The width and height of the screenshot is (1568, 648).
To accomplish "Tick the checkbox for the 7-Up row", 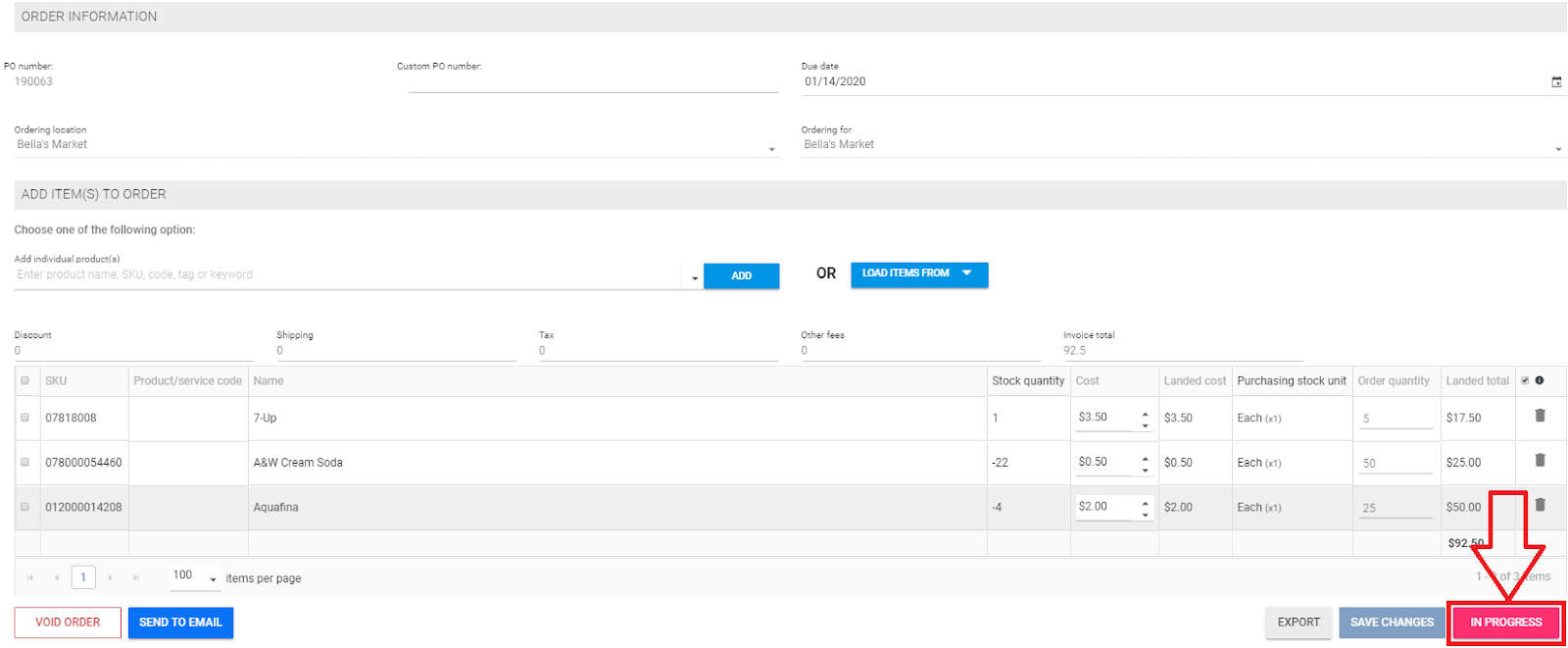I will pyautogui.click(x=25, y=418).
